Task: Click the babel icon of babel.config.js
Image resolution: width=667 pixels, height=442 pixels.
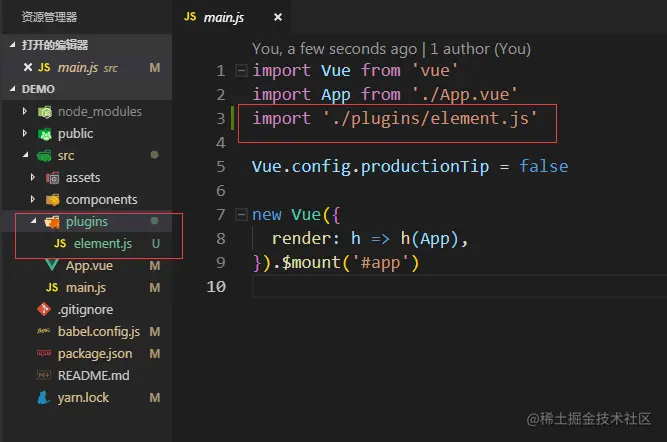Action: (43, 331)
